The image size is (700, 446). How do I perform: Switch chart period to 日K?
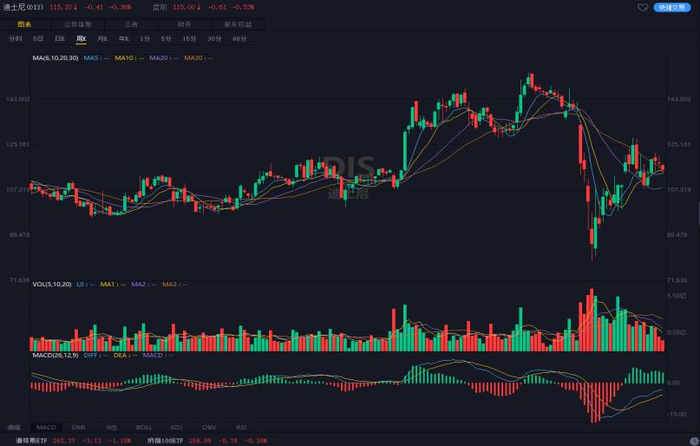[x=59, y=38]
